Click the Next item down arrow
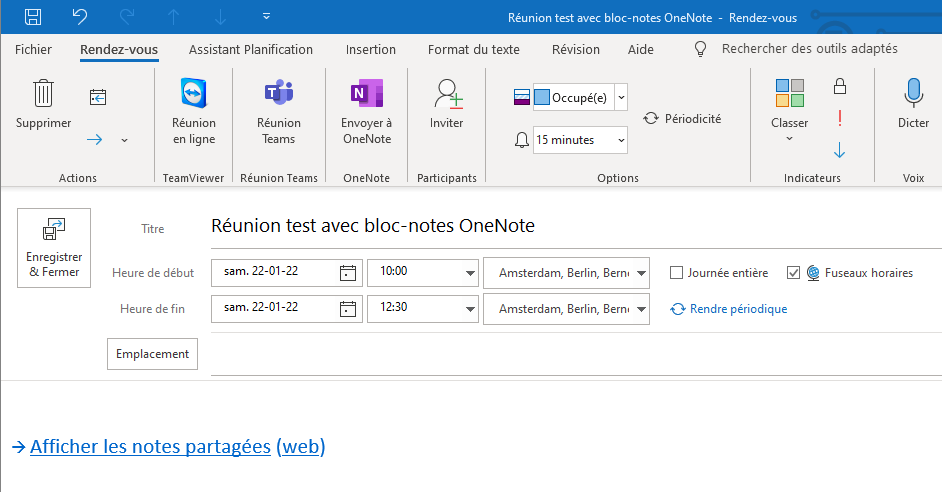Screen dimensions: 942x492 pos(220,17)
